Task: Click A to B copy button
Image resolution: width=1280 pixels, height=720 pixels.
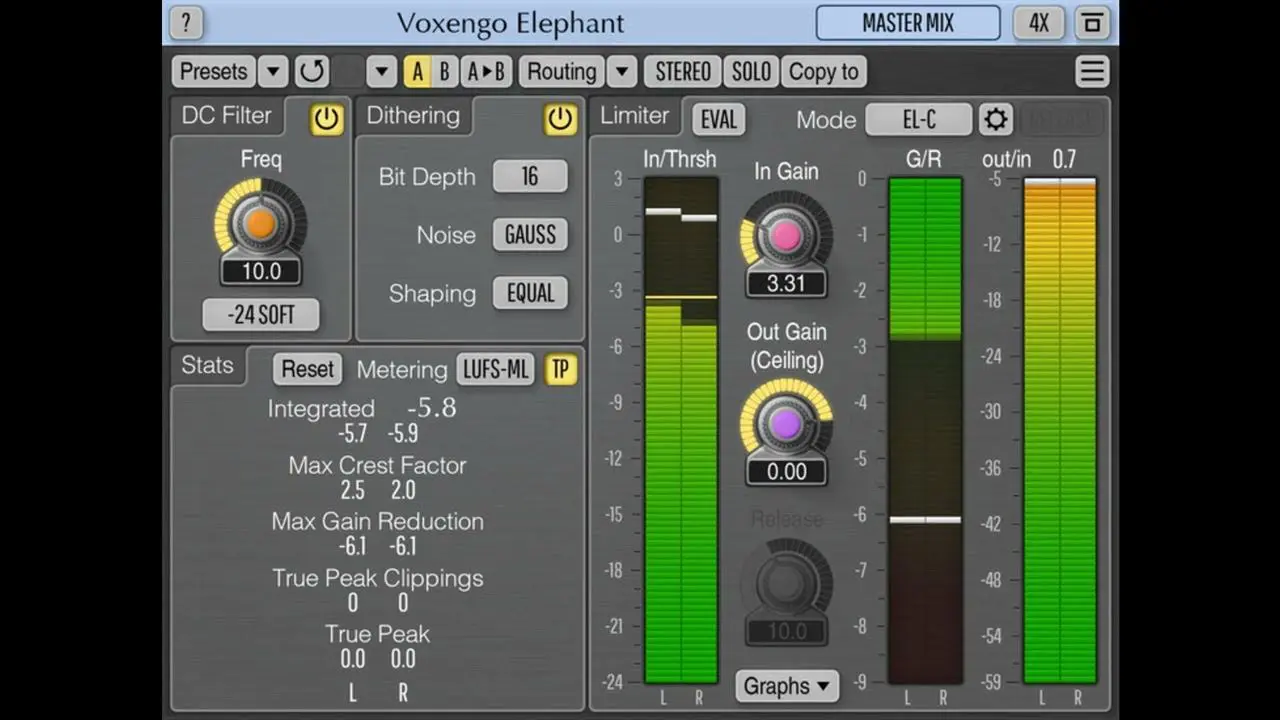Action: (x=486, y=71)
